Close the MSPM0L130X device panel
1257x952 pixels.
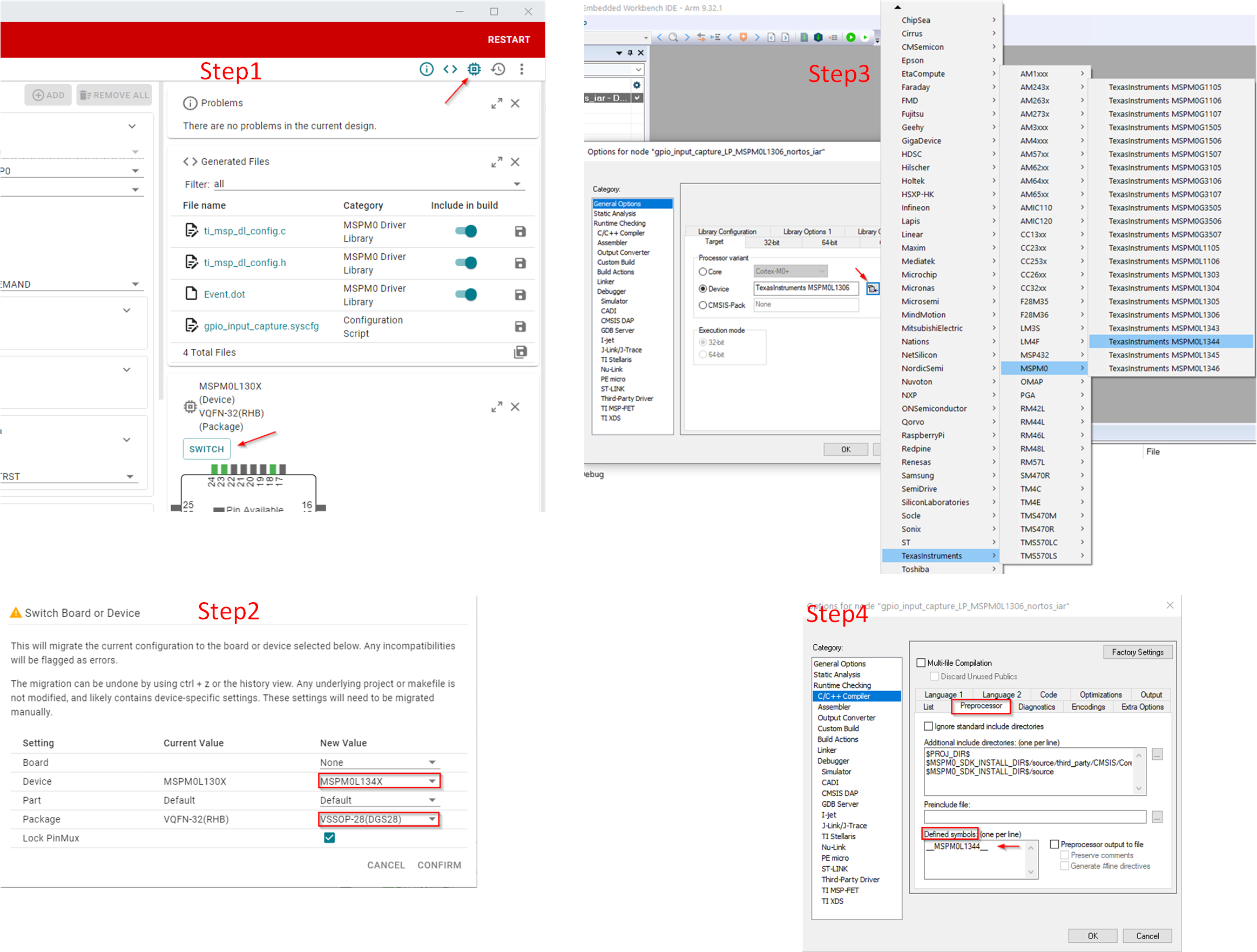coord(515,407)
